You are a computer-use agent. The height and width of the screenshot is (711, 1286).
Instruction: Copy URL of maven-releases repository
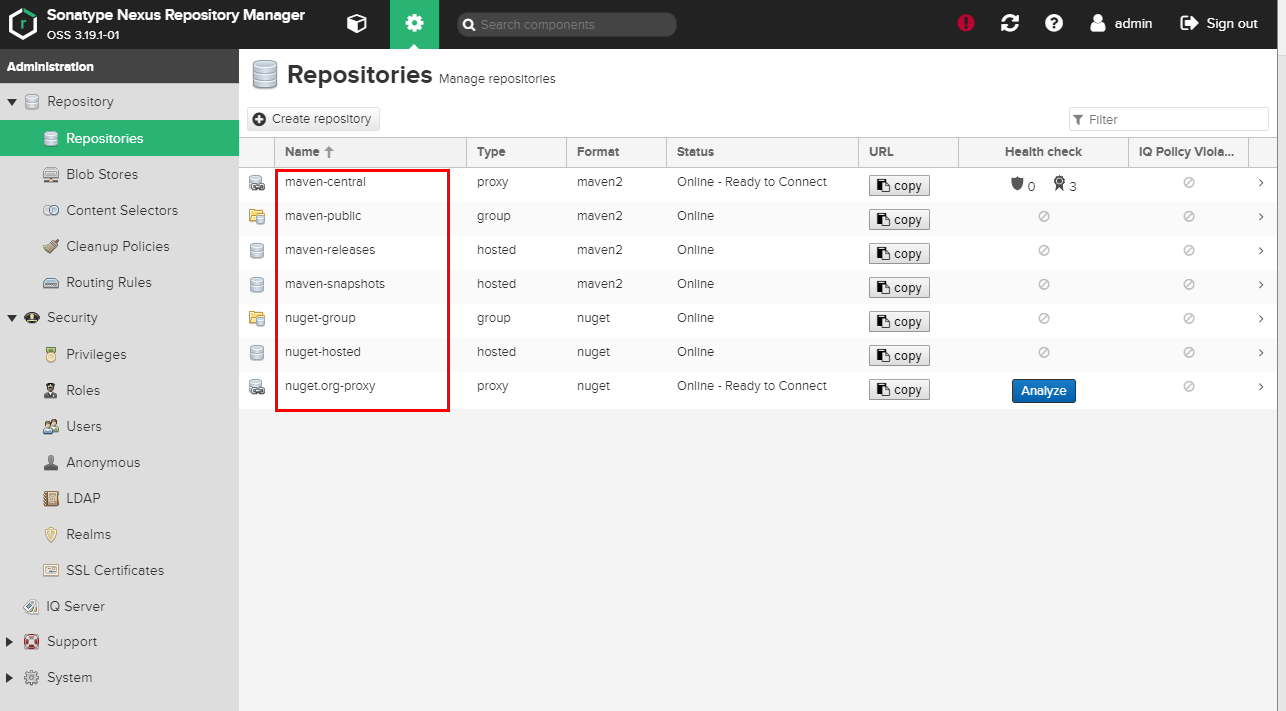point(899,254)
